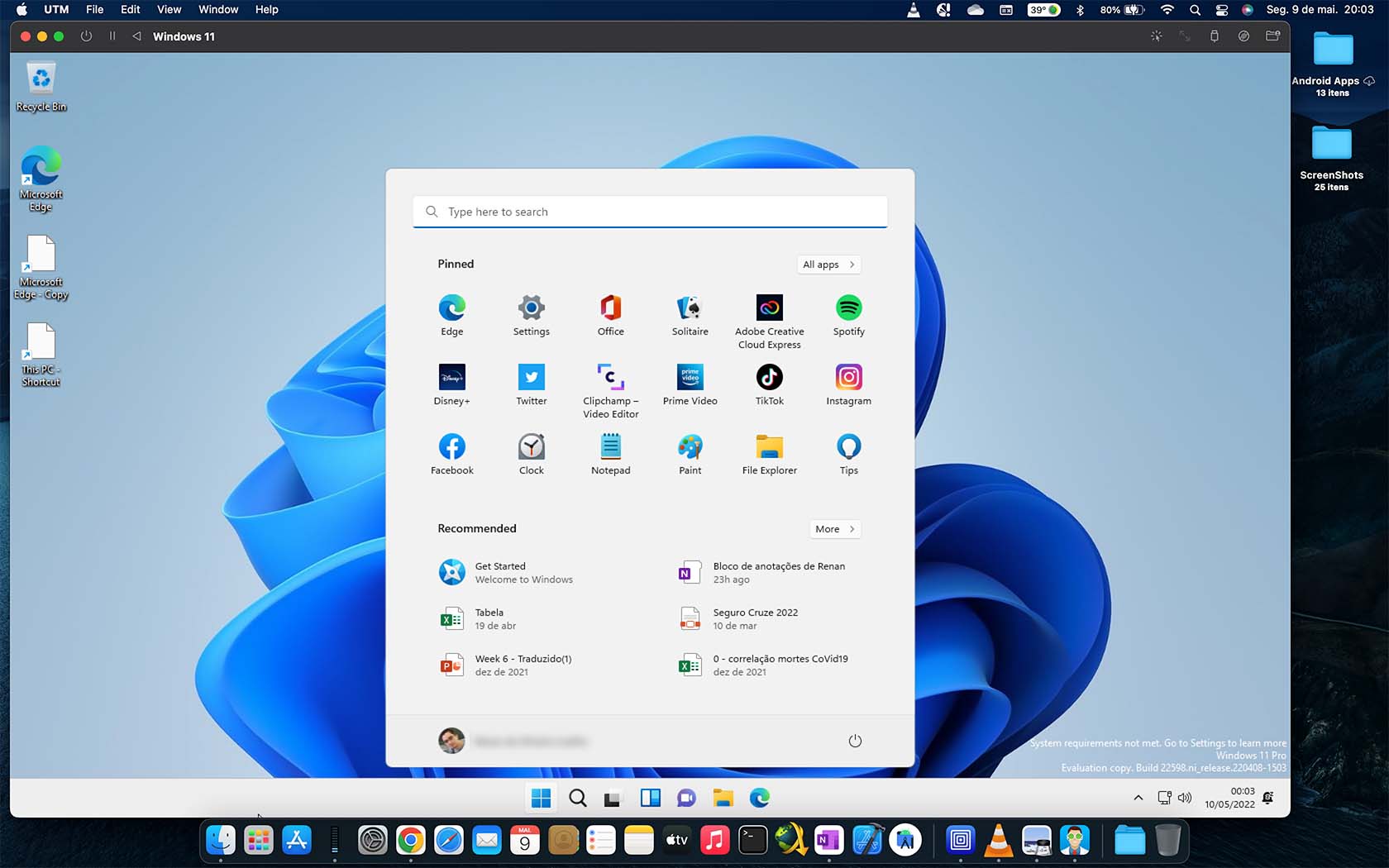Open the Clock app
Screen dimensions: 1389x868
(x=531, y=454)
